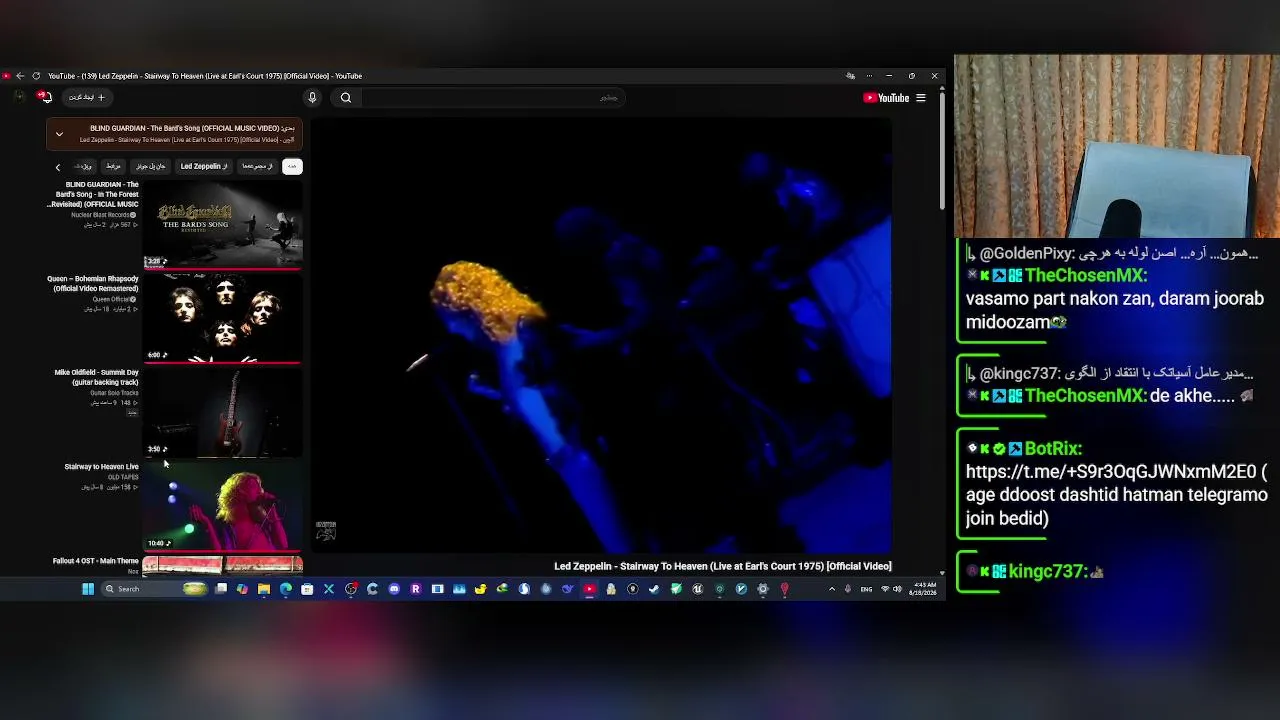
Task: Visit the OLD TAPES channel
Action: pyautogui.click(x=123, y=477)
